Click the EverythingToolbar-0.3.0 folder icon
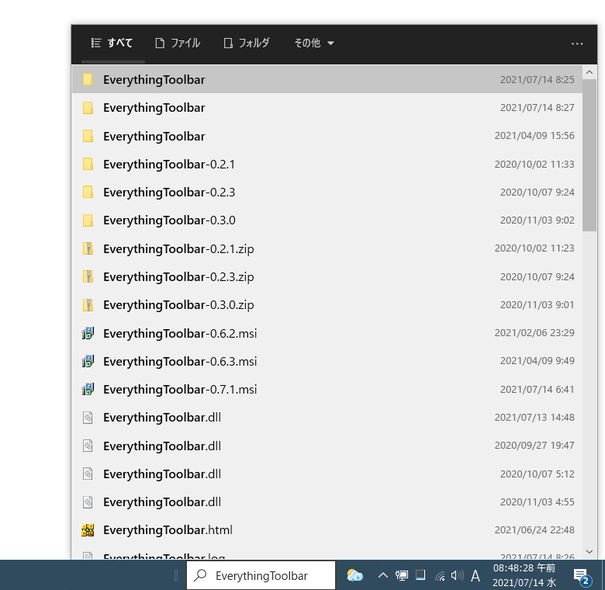This screenshot has height=590, width=605. pyautogui.click(x=88, y=220)
